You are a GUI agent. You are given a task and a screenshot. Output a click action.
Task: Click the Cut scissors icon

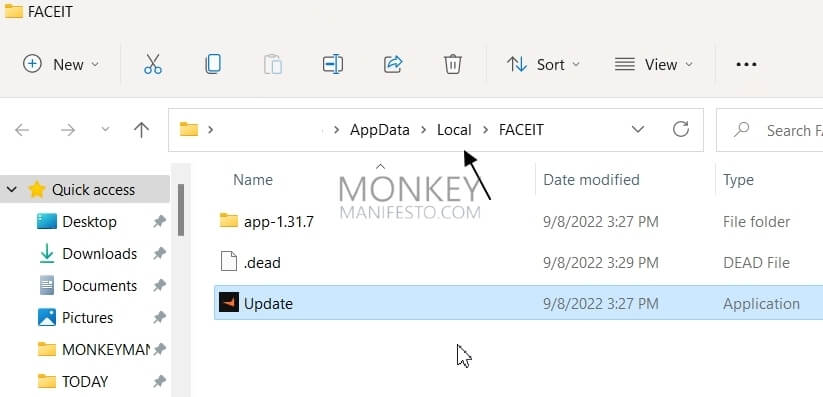click(153, 65)
